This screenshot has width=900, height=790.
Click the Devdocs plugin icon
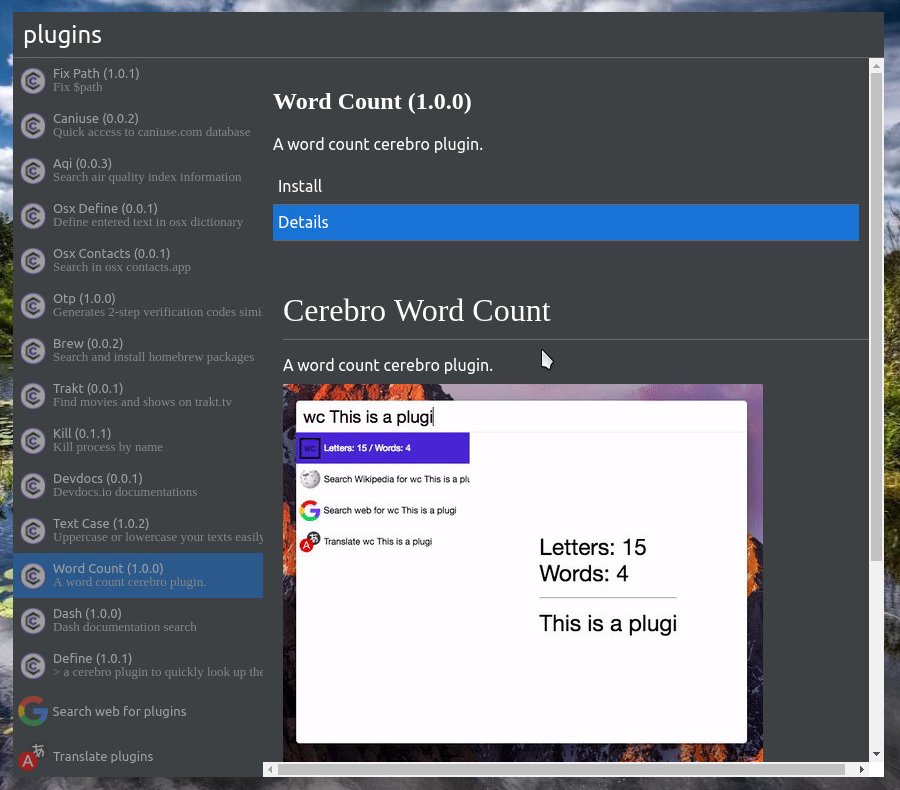click(33, 486)
